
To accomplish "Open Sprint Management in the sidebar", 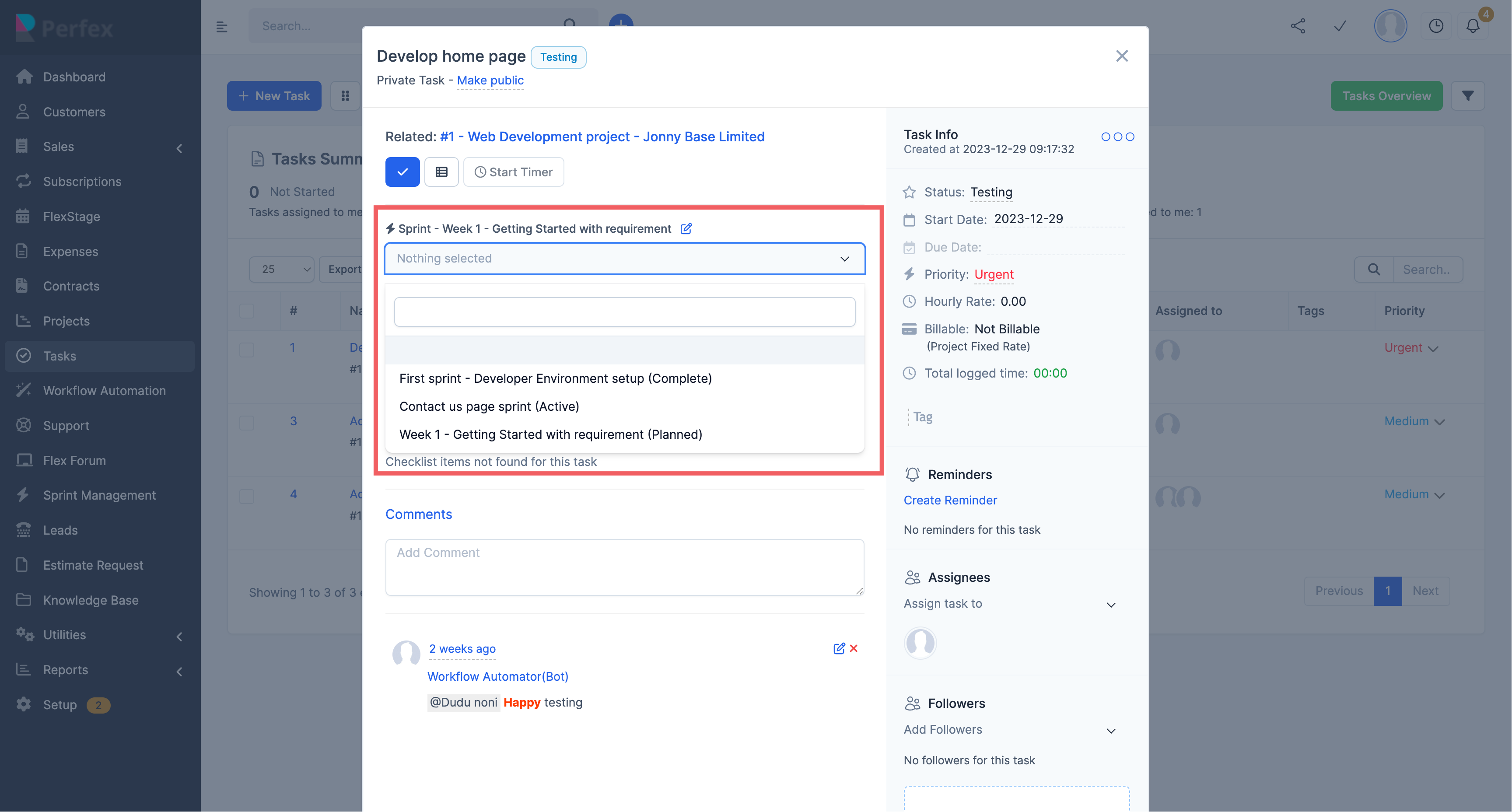I will pos(99,495).
